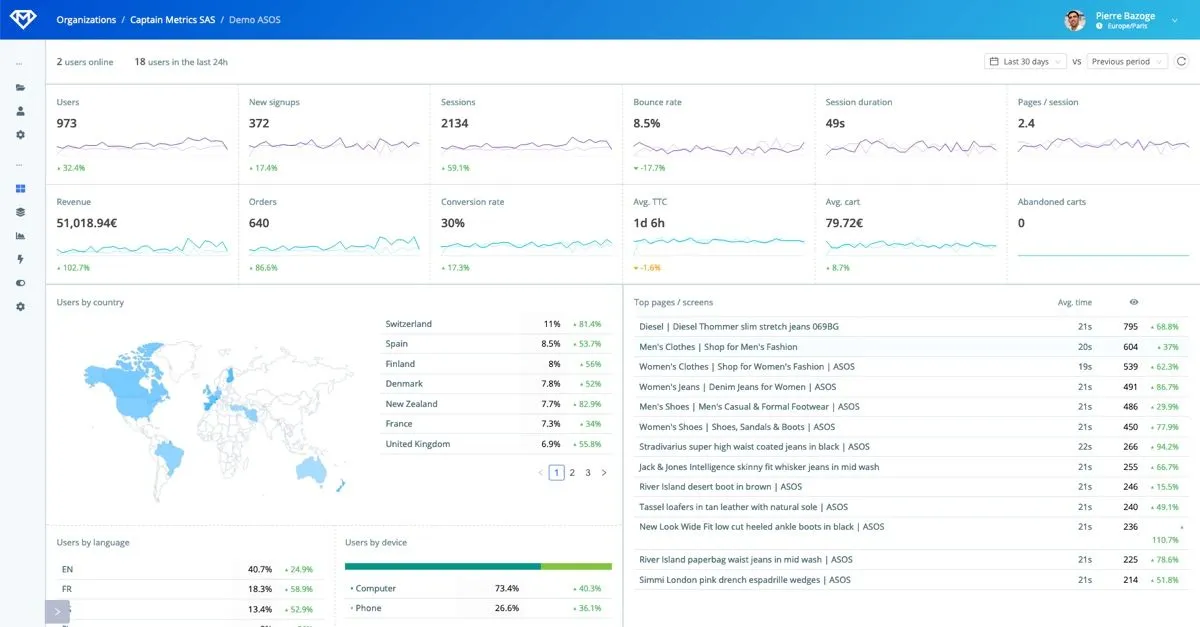
Task: Open the New signups metric card
Action: [x=333, y=135]
